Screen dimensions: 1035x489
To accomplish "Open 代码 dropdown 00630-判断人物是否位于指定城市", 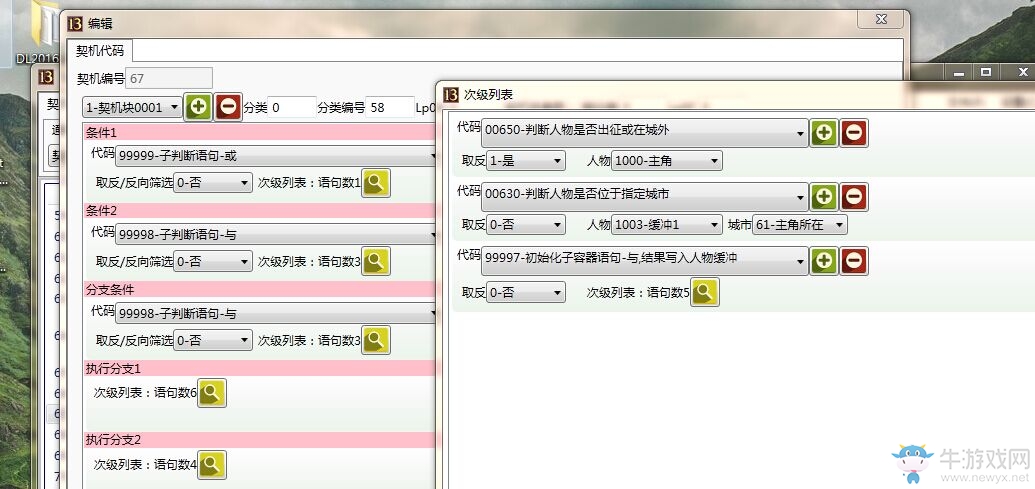I will [x=645, y=197].
